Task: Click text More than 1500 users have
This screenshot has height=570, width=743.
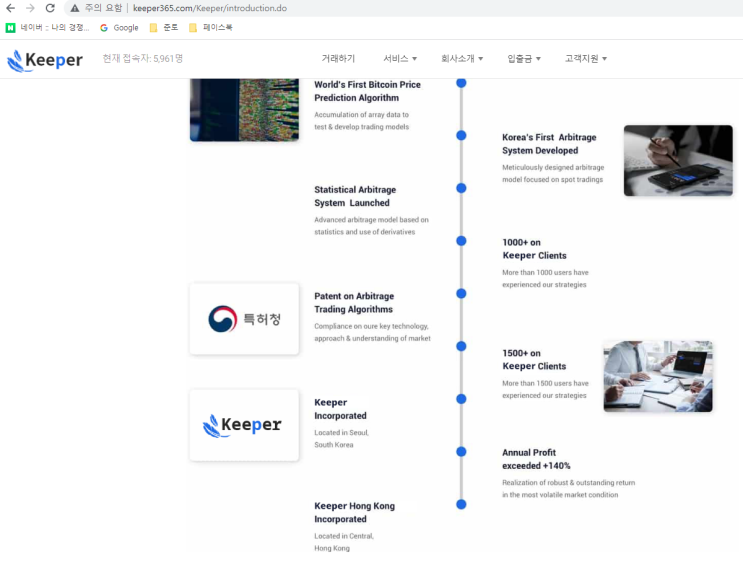Action: [x=545, y=383]
